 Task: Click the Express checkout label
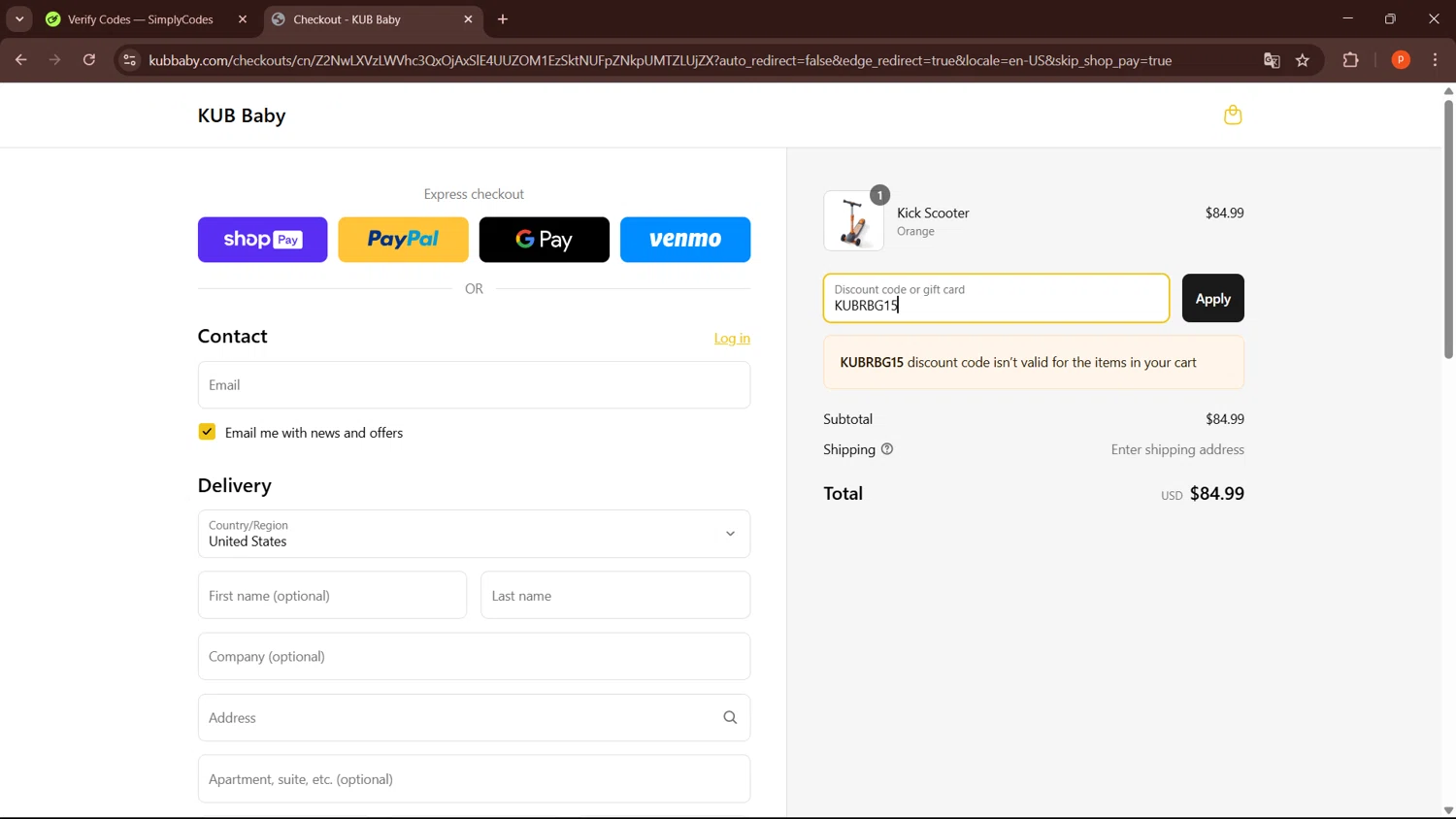coord(474,194)
